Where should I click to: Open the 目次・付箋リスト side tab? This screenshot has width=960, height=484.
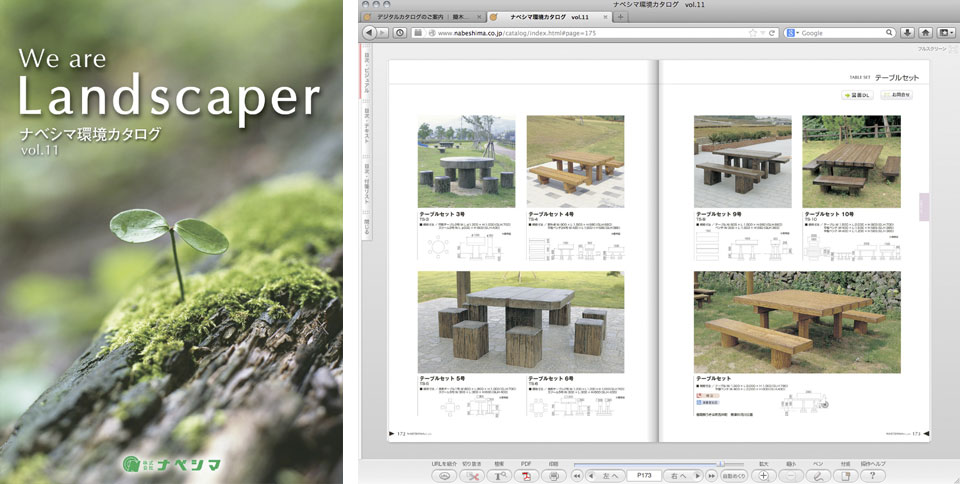[x=367, y=181]
